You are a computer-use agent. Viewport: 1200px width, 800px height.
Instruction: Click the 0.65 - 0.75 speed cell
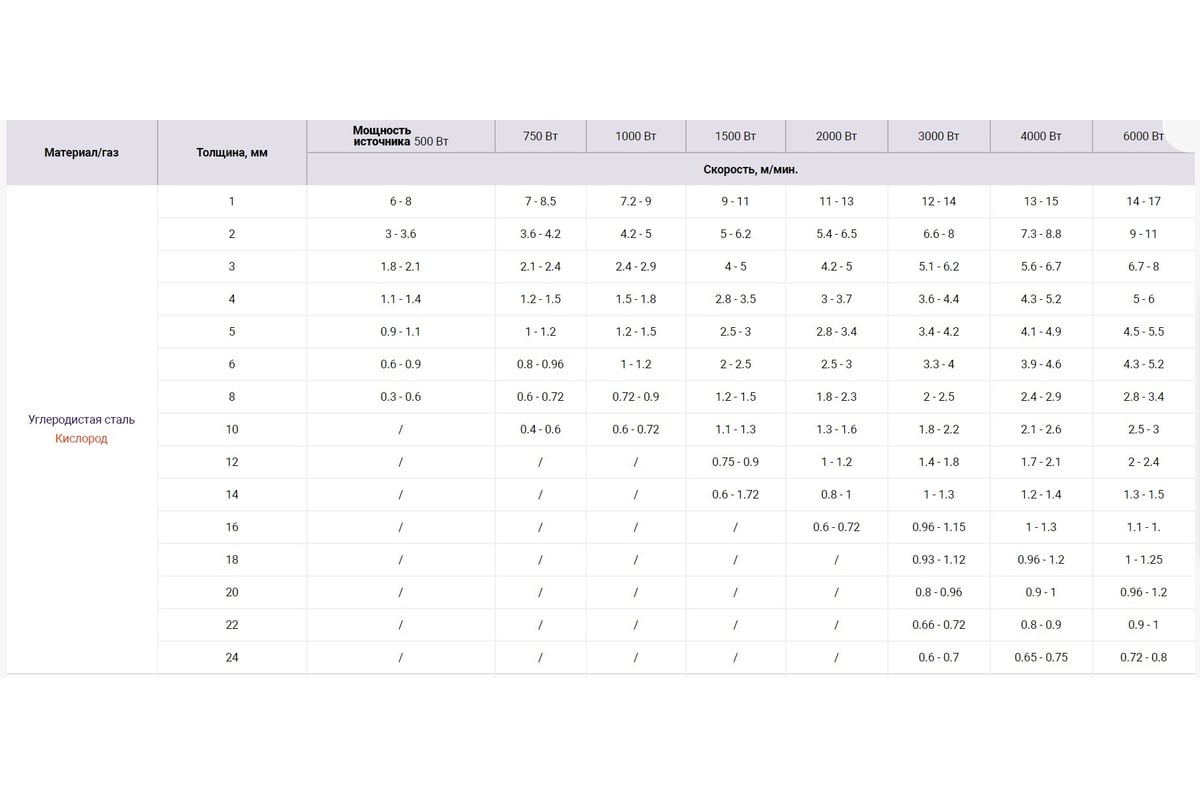point(1040,657)
